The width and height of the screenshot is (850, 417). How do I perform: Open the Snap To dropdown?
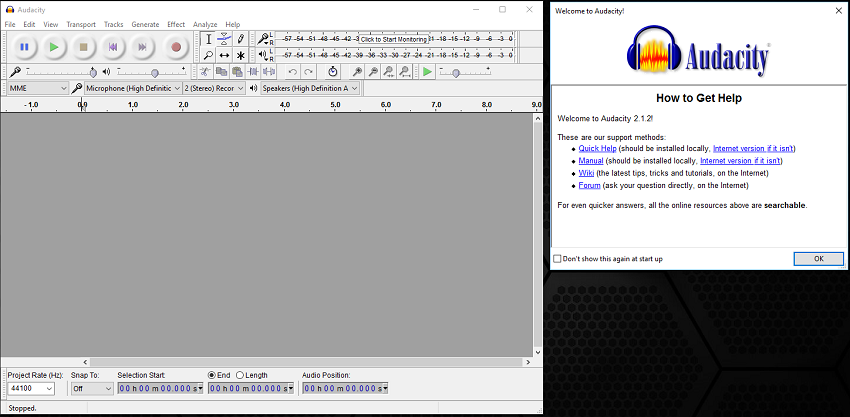tap(92, 388)
